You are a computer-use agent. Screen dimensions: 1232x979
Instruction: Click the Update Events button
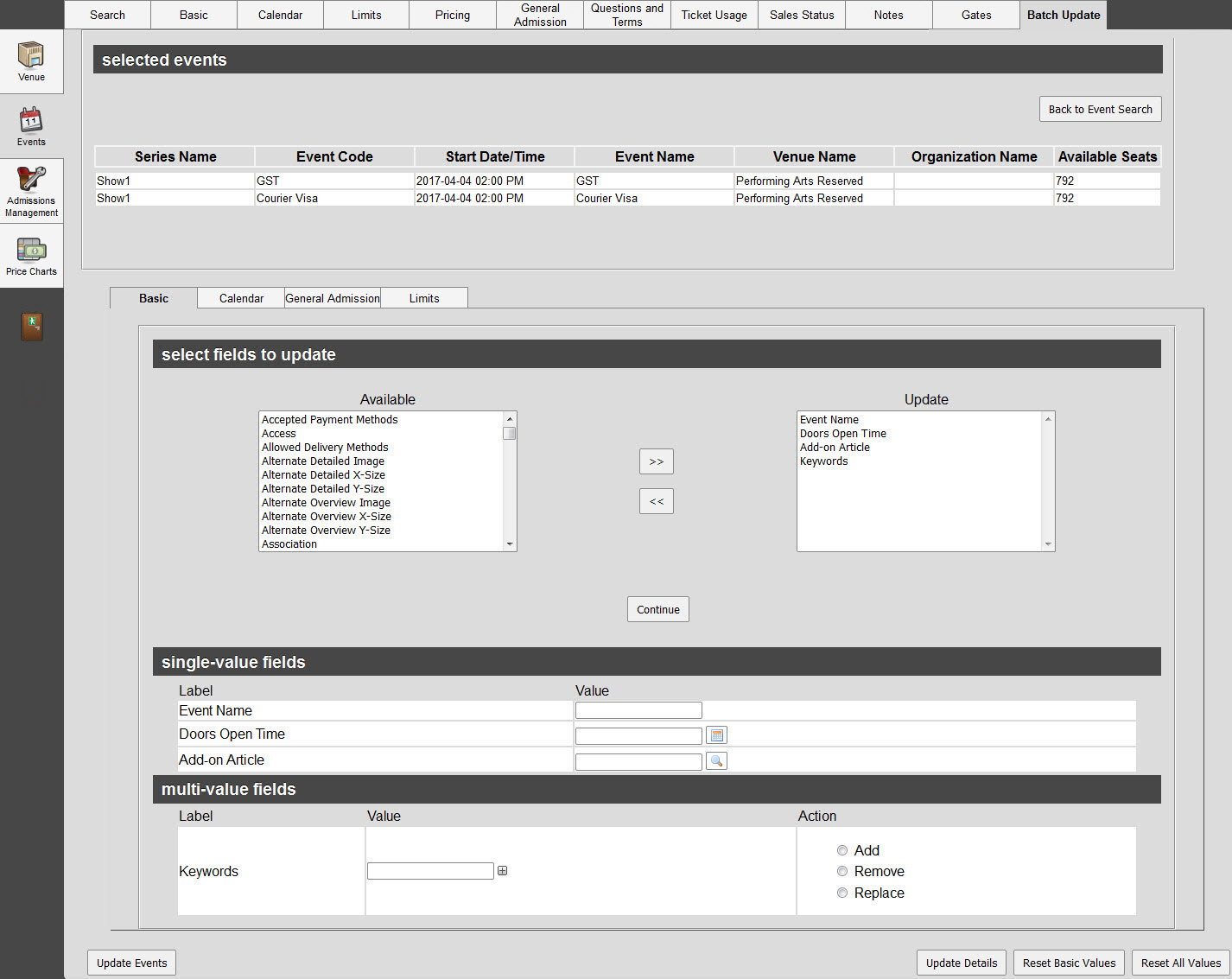pos(131,963)
